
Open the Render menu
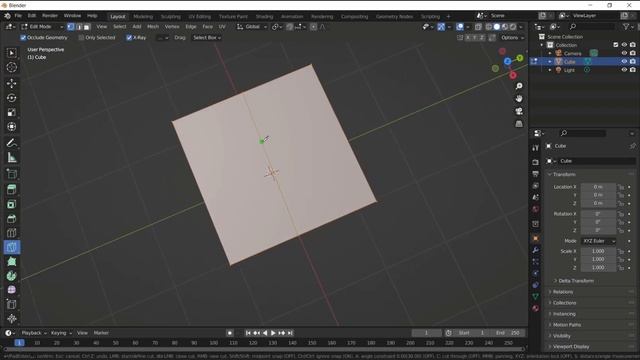[x=50, y=16]
